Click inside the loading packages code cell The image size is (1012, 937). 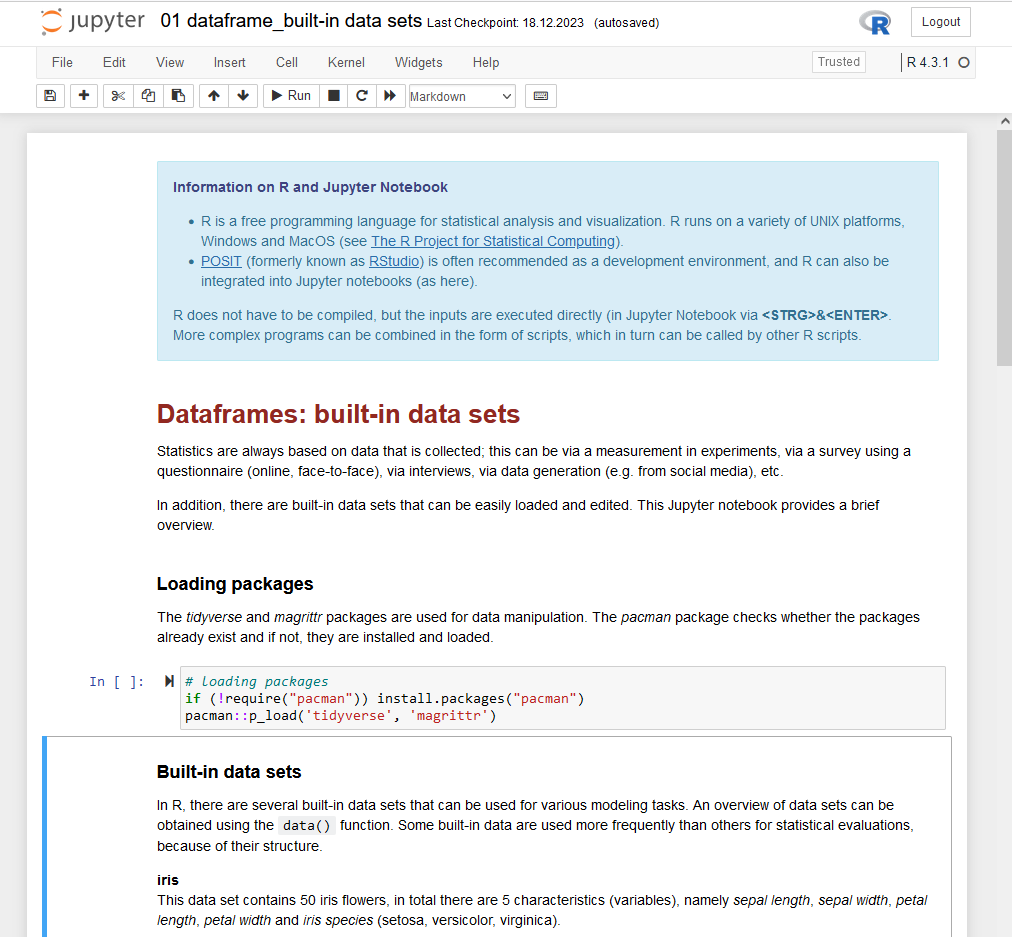click(560, 698)
